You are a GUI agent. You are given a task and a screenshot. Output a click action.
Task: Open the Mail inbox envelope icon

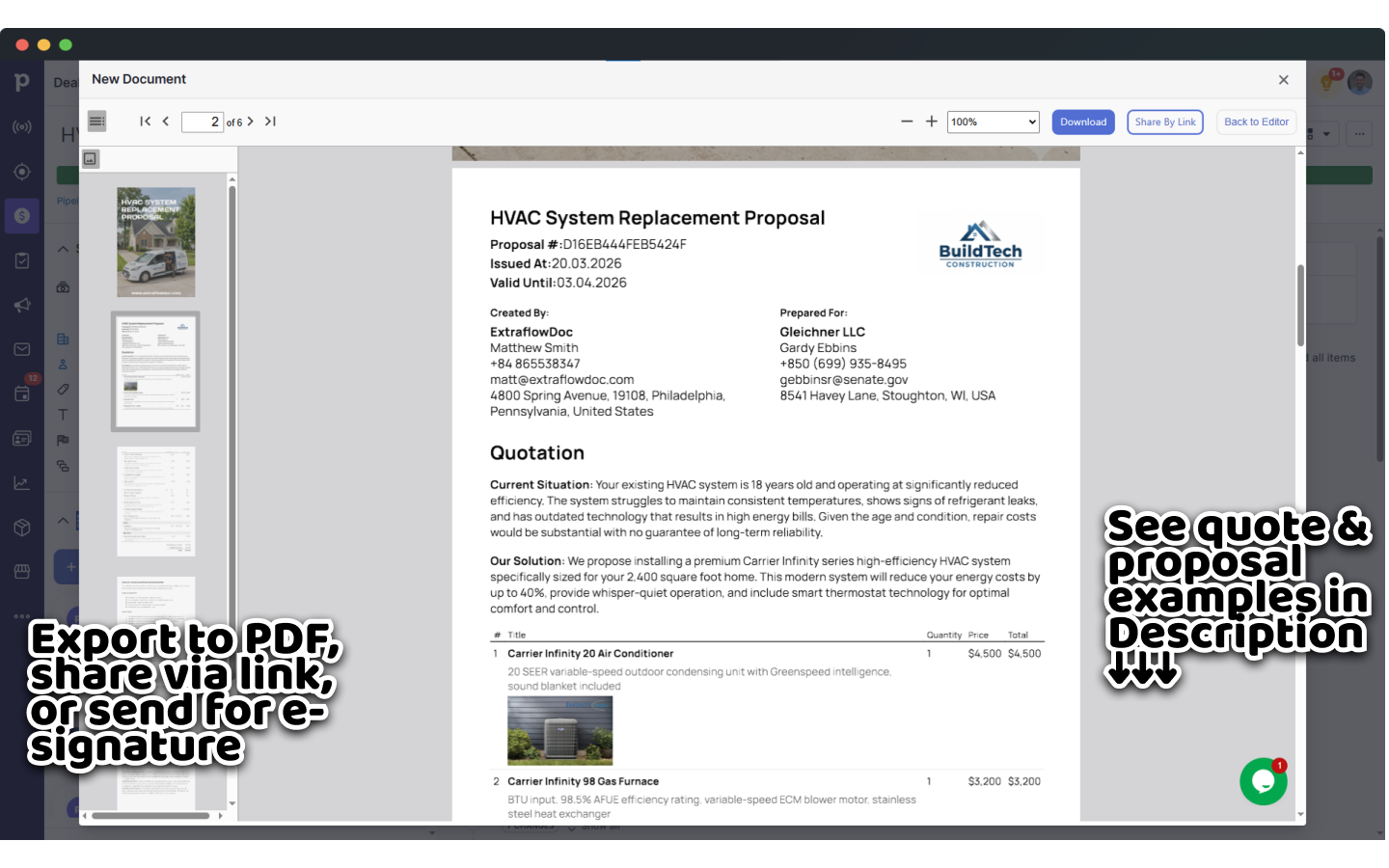[22, 349]
